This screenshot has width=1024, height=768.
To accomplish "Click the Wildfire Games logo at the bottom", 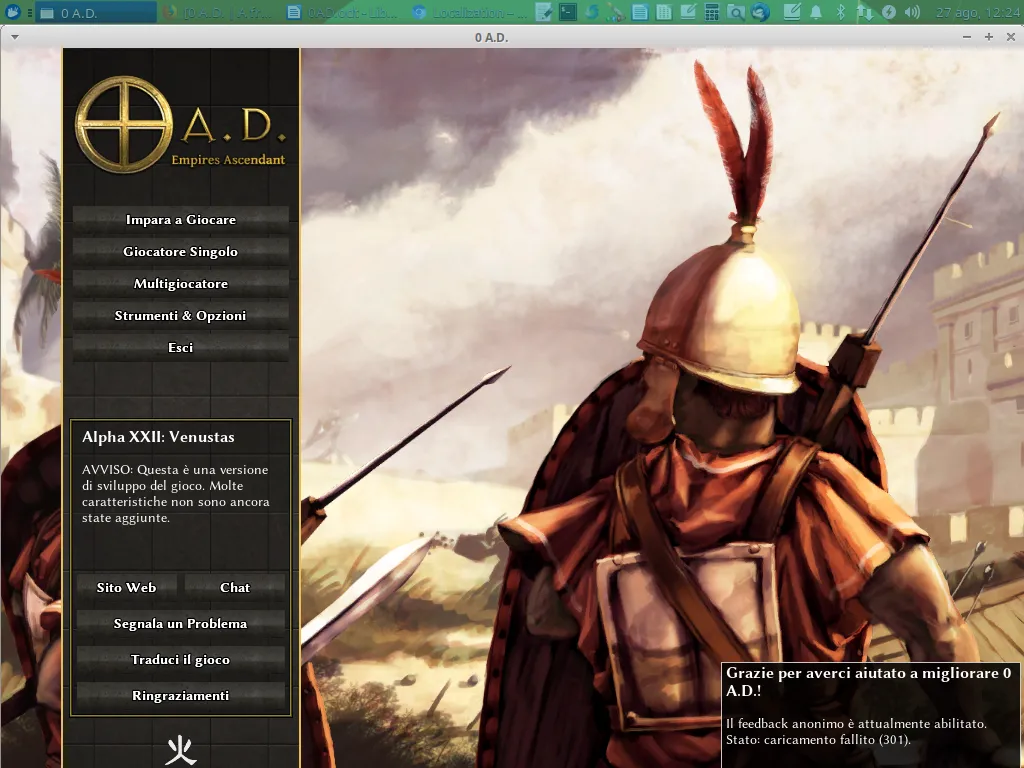I will coord(181,750).
